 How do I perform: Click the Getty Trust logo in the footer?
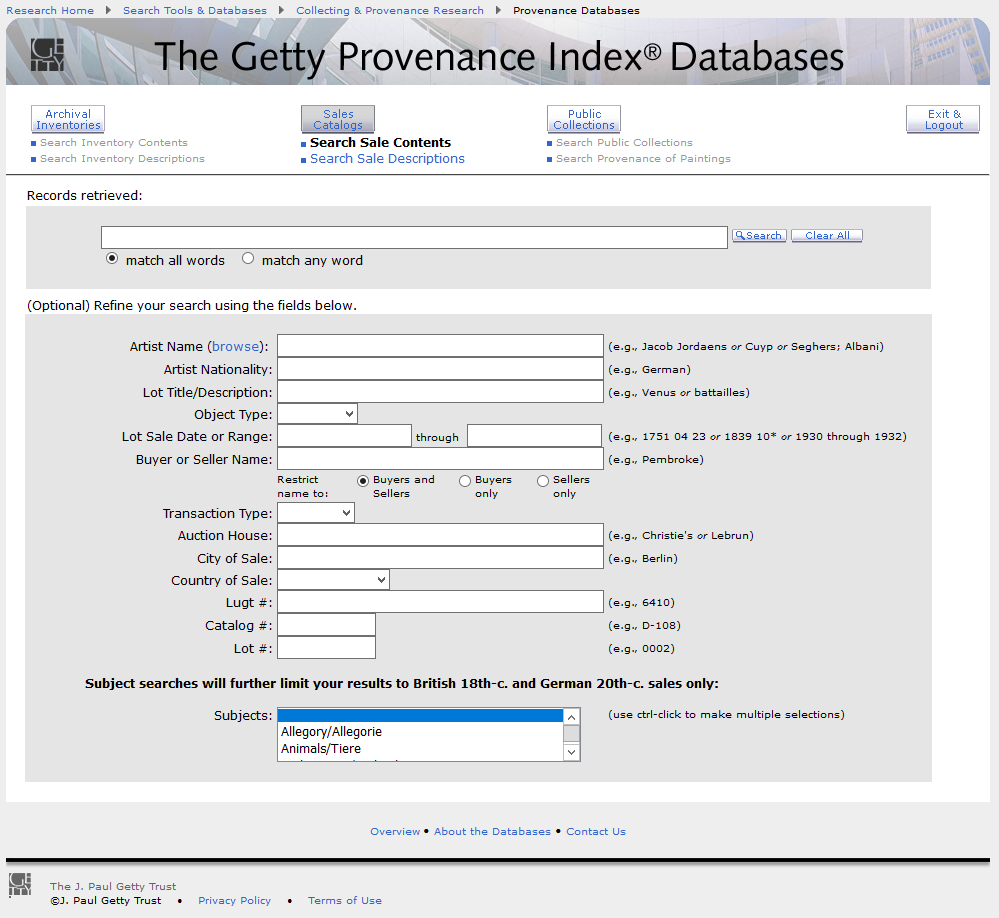click(x=20, y=884)
